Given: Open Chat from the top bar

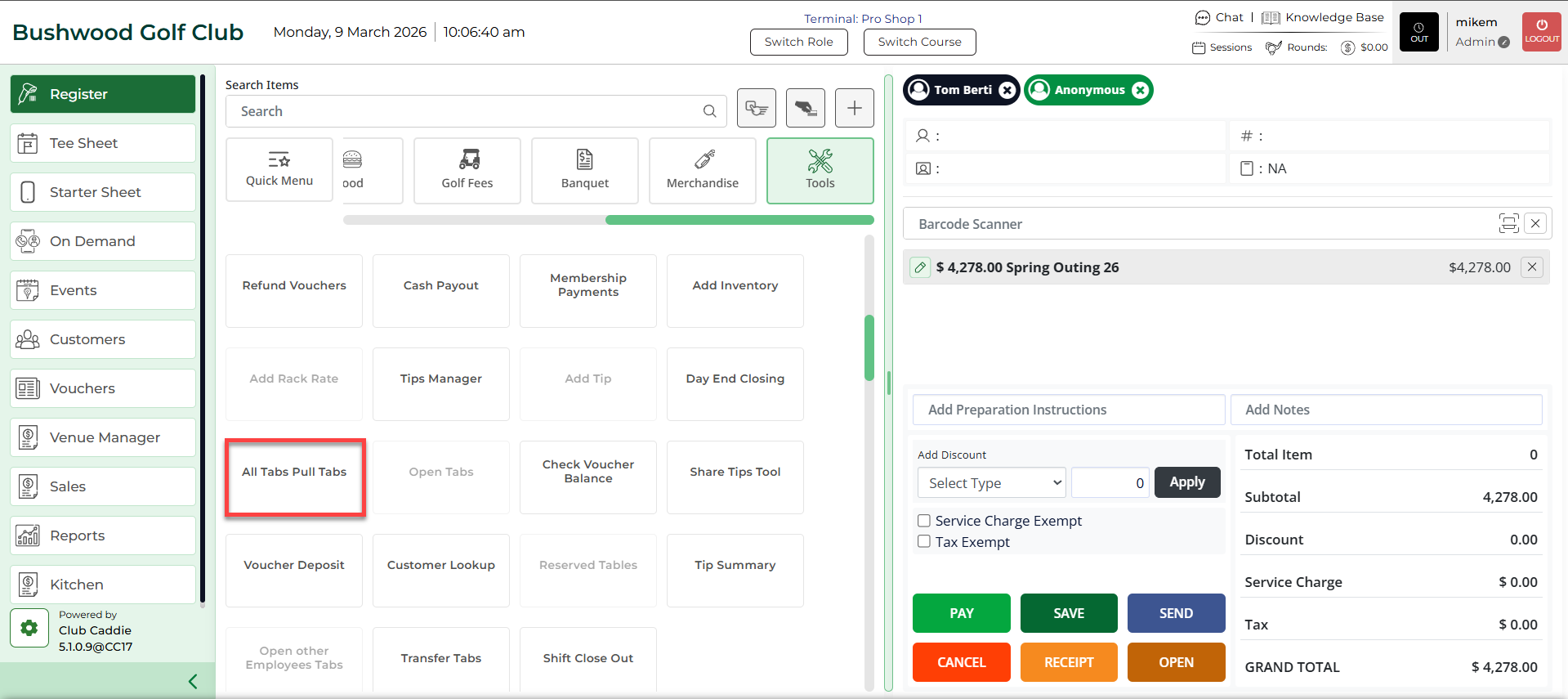Looking at the screenshot, I should point(1219,17).
